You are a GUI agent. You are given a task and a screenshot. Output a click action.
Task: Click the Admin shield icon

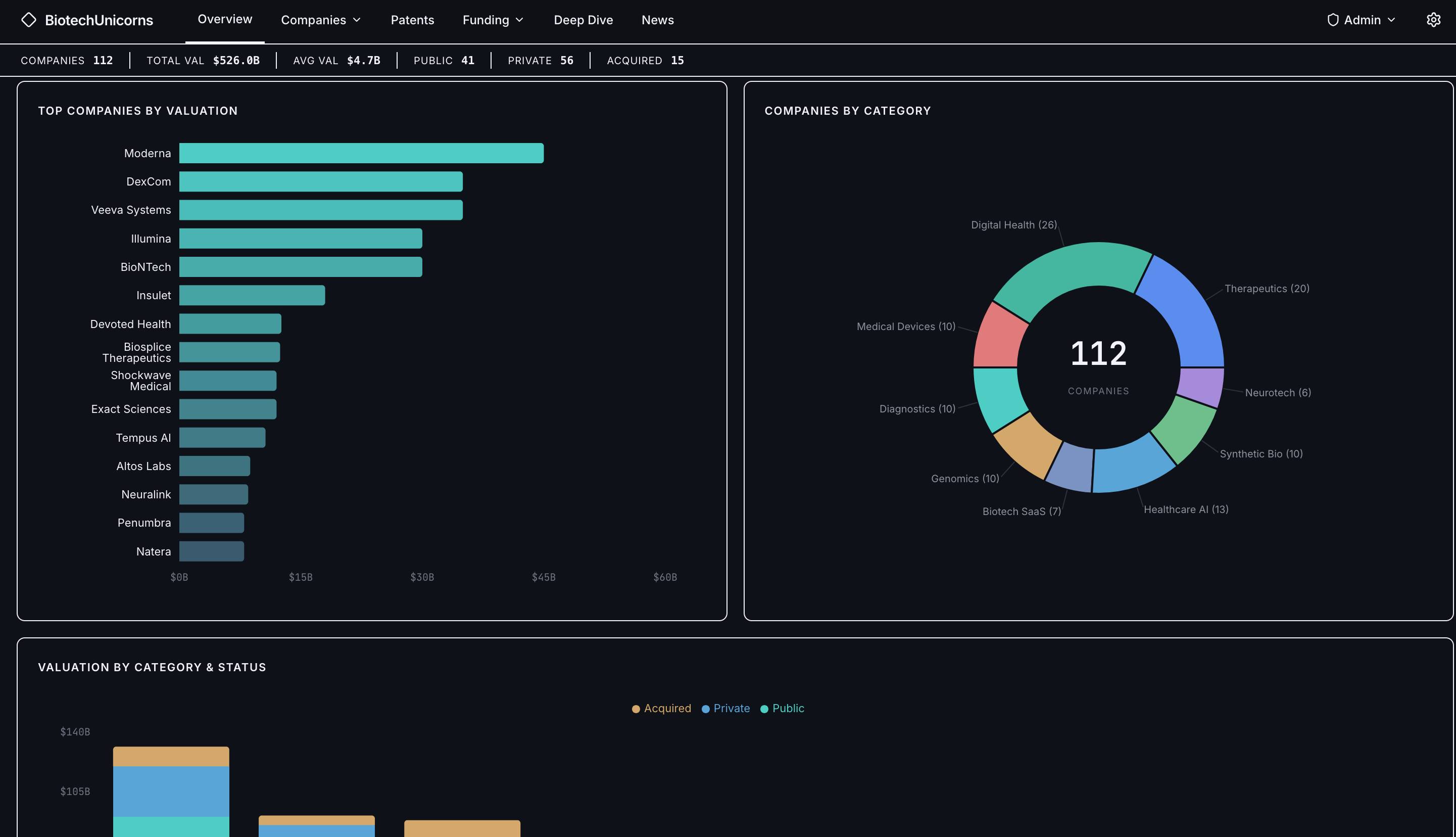click(x=1333, y=20)
